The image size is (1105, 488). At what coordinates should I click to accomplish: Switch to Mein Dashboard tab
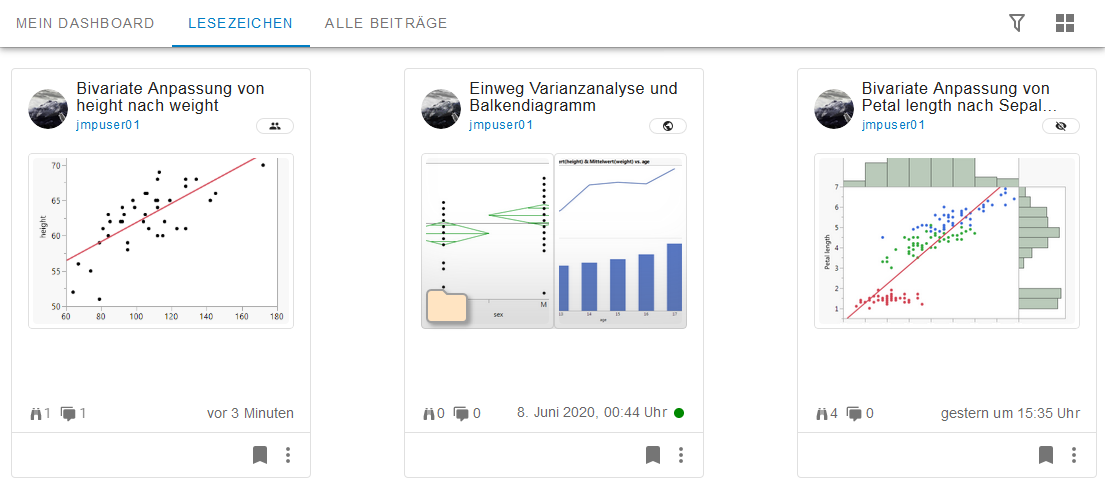pyautogui.click(x=85, y=23)
